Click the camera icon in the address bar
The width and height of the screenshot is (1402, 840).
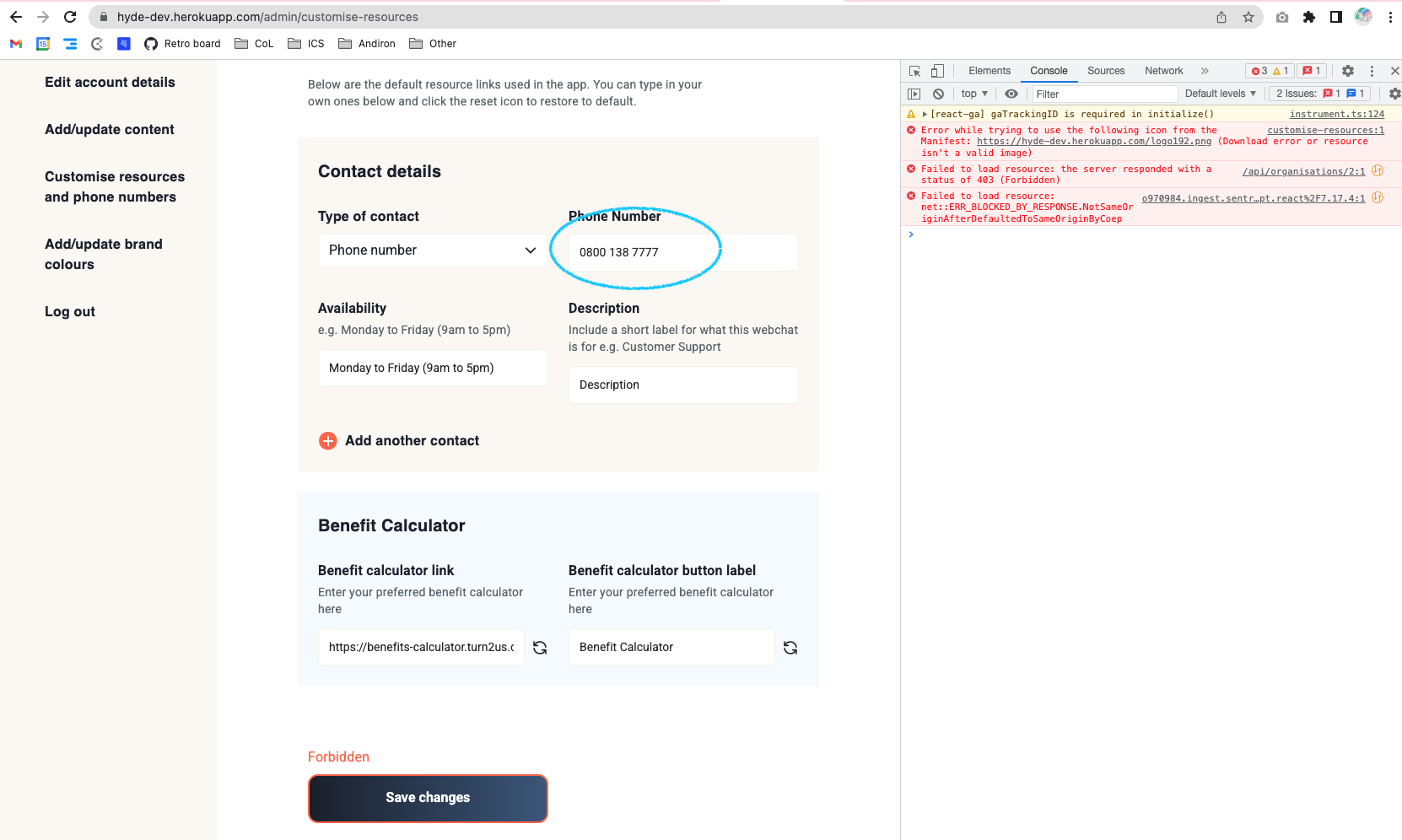(x=1281, y=17)
